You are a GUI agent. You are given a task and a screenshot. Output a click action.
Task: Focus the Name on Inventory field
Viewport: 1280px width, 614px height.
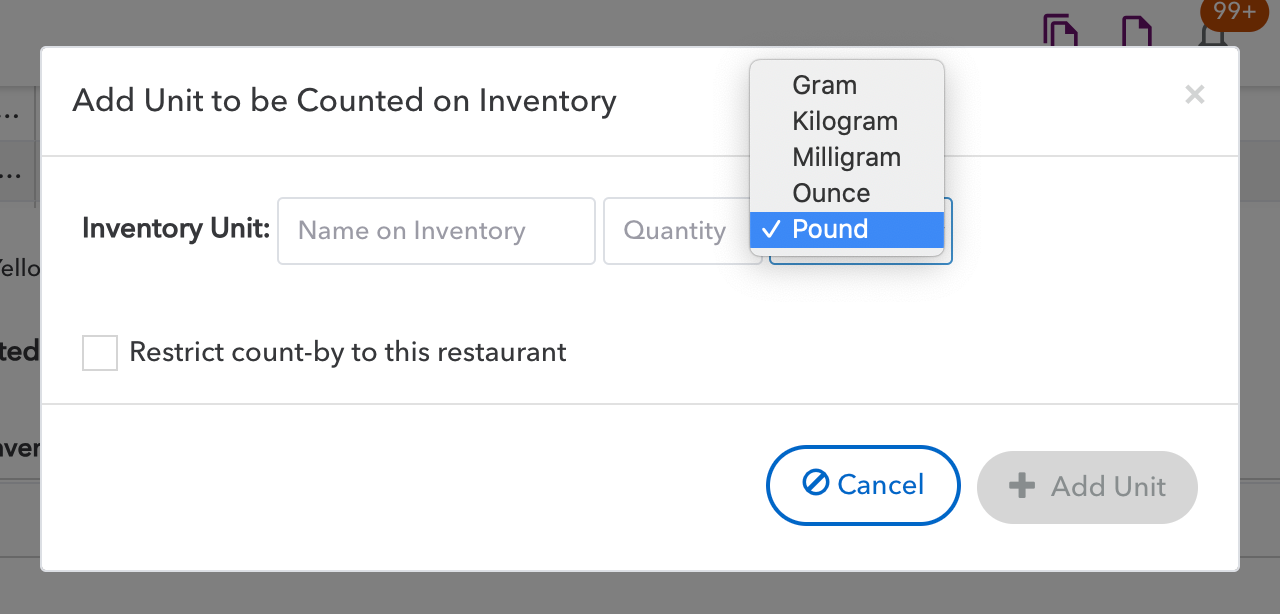[x=436, y=231]
